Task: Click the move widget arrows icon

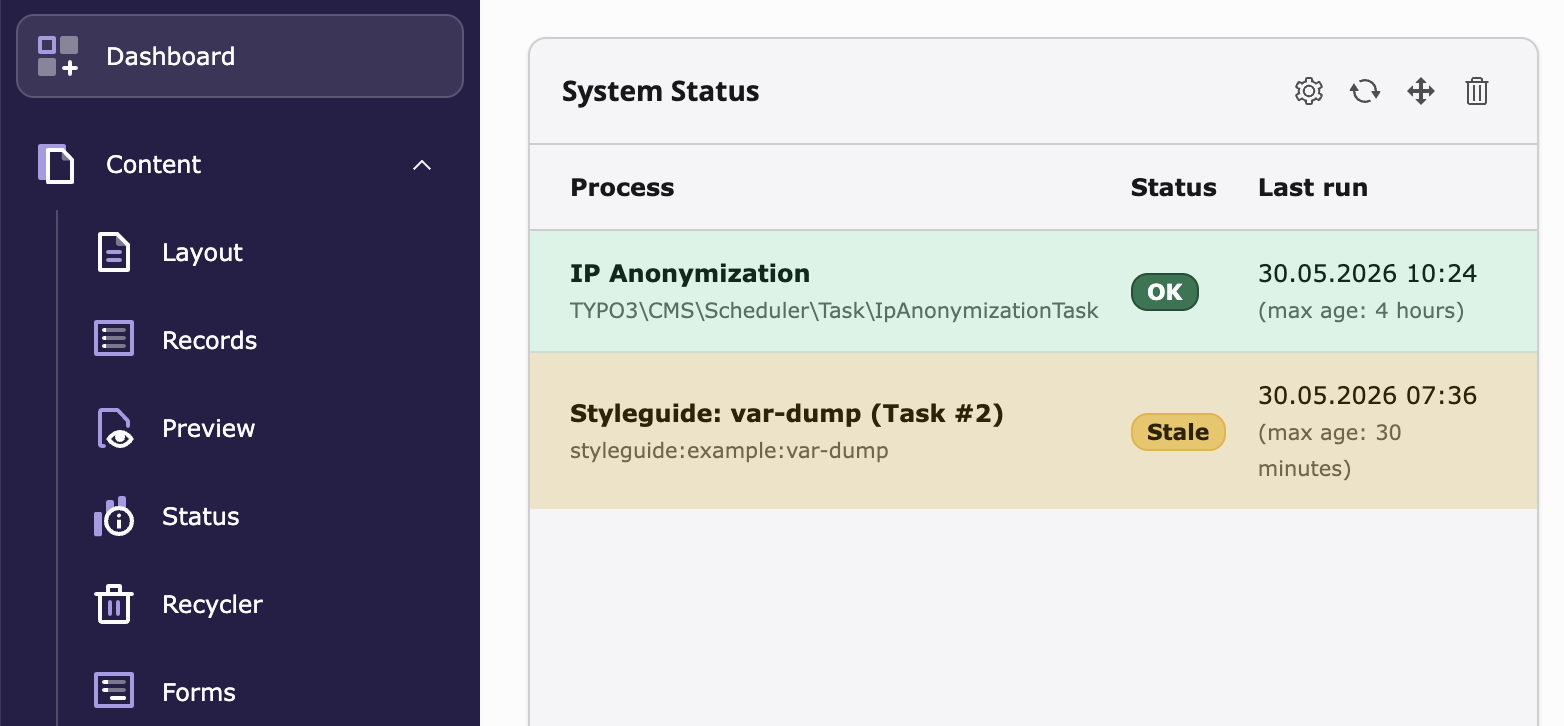Action: point(1421,91)
